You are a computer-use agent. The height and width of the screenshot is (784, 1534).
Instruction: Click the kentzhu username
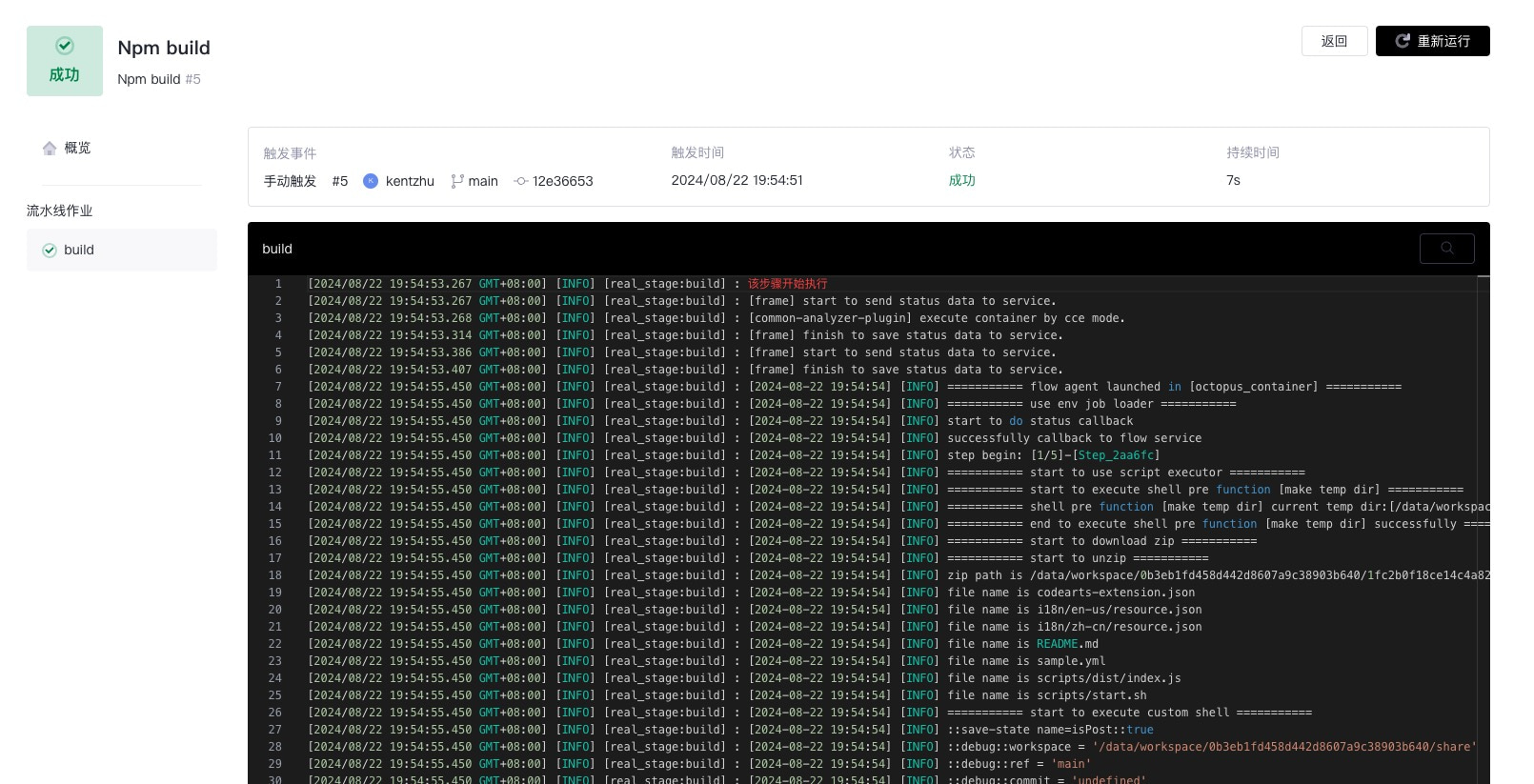click(x=410, y=181)
